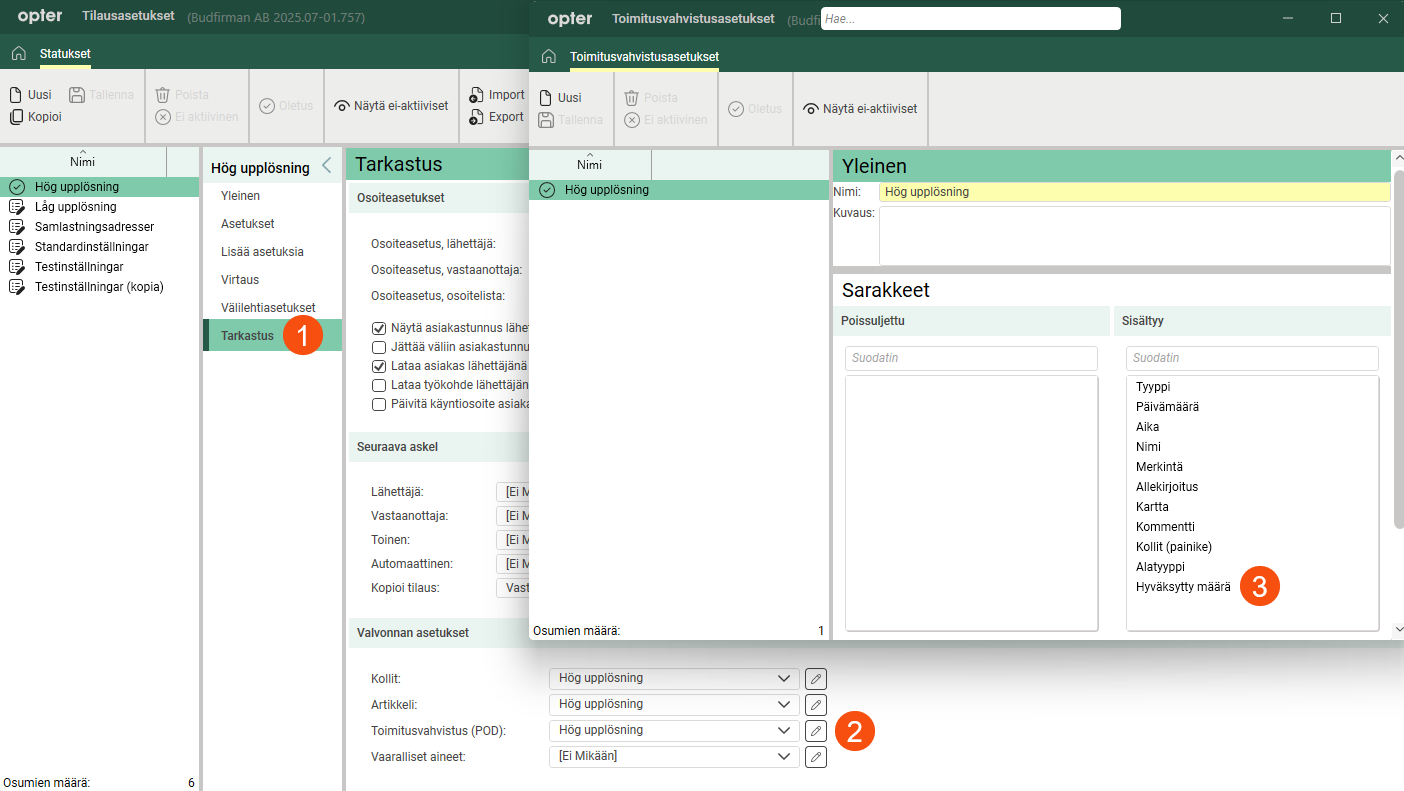The width and height of the screenshot is (1404, 791).
Task: Edit Toimitusvahvistus (POD) with pencil icon
Action: point(816,731)
